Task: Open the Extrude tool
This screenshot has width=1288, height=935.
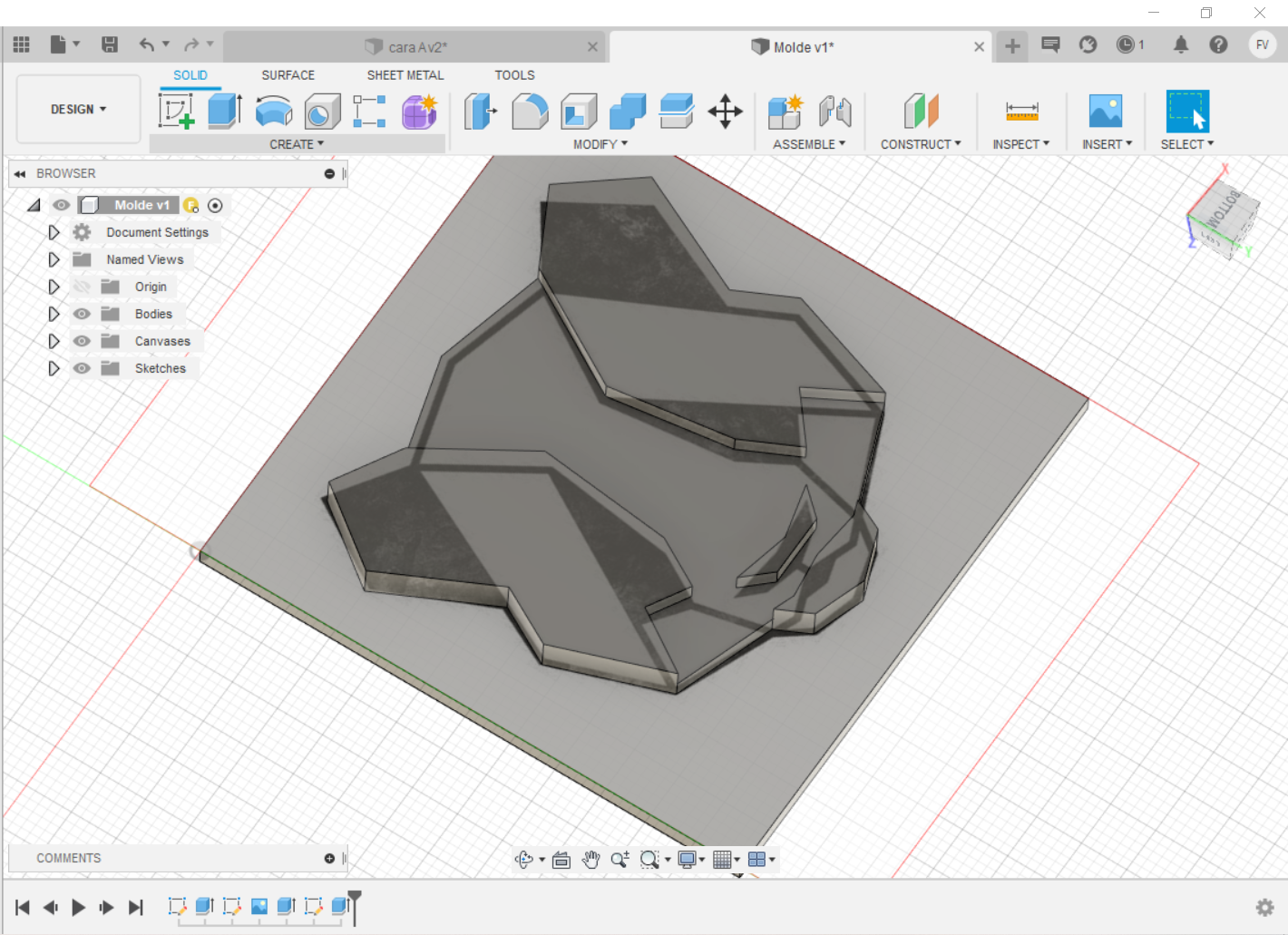Action: pos(224,111)
